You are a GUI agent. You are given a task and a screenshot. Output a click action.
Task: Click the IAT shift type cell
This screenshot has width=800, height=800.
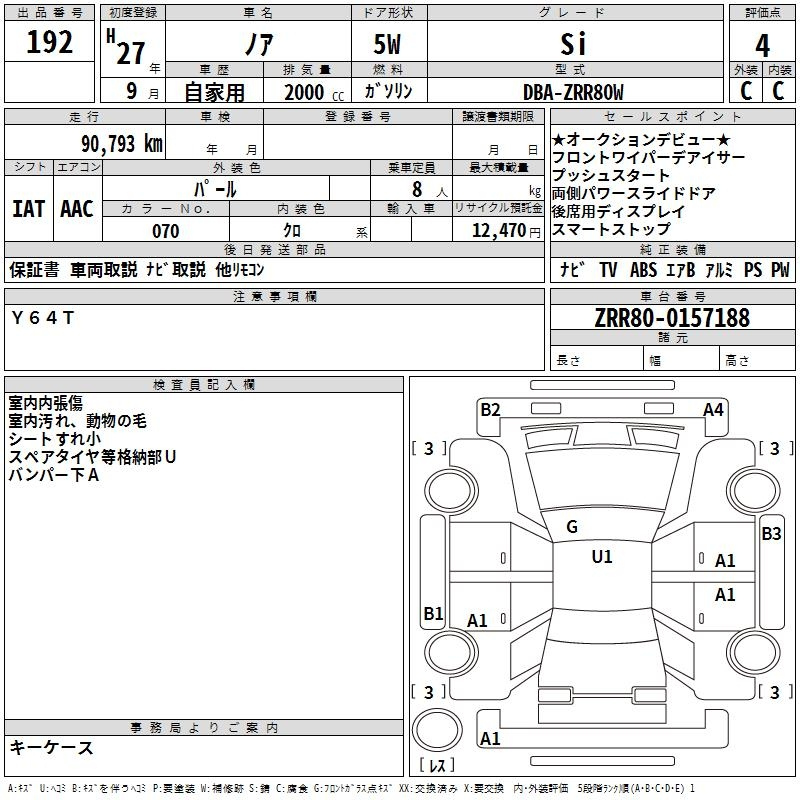pyautogui.click(x=28, y=209)
